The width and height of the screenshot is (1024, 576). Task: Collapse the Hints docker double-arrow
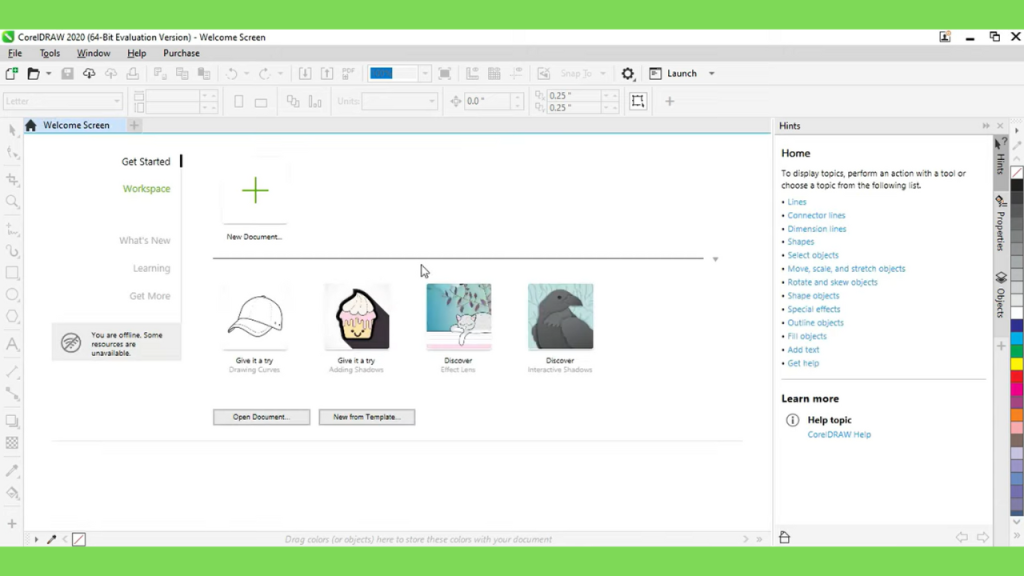(986, 125)
